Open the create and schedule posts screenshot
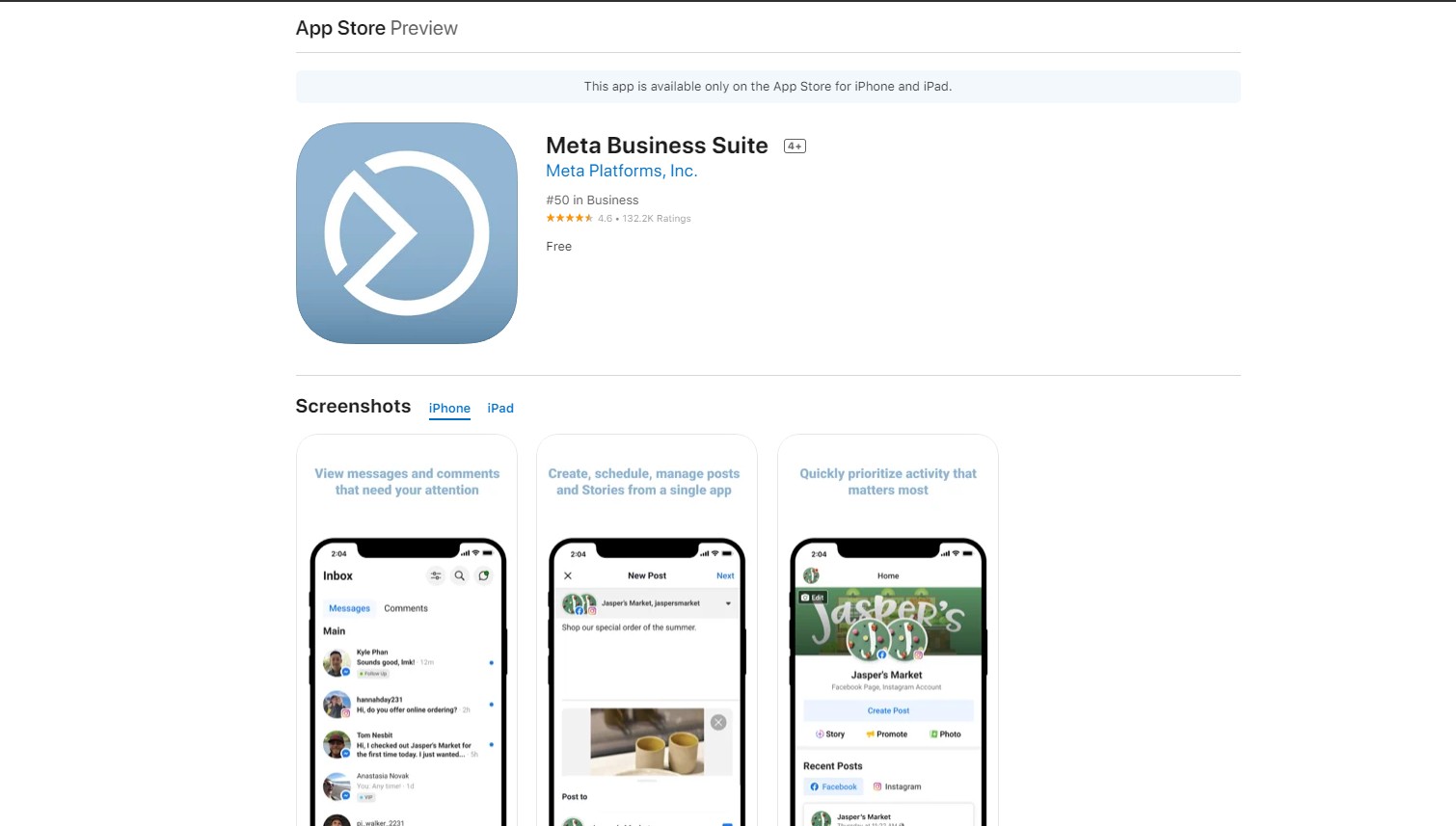1456x826 pixels. (x=647, y=630)
